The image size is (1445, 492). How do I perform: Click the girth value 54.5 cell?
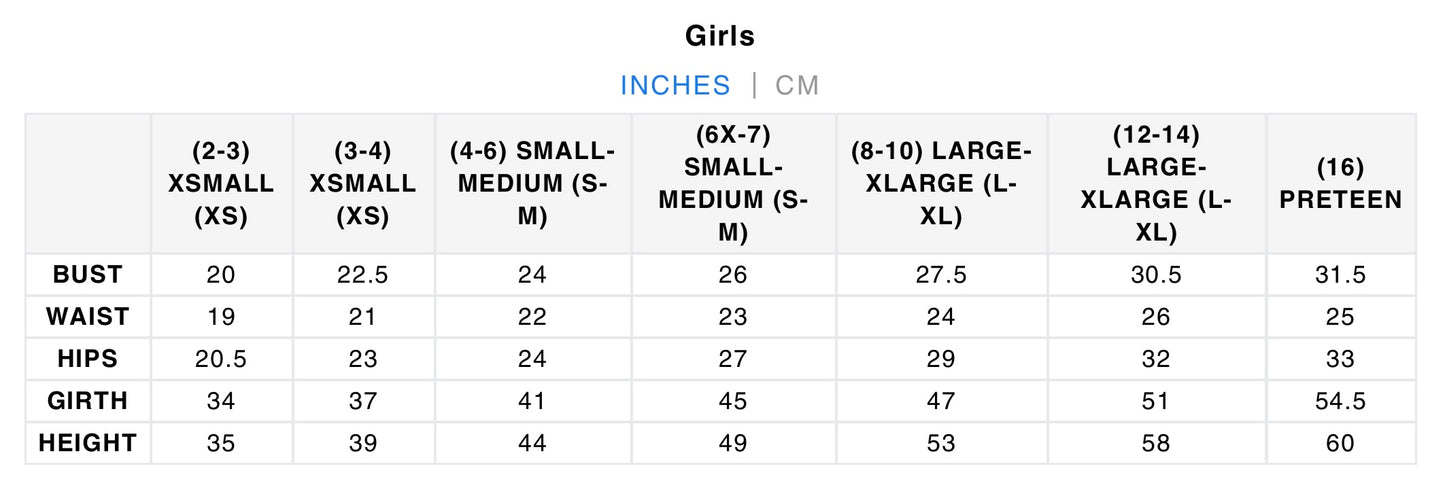click(x=1340, y=401)
